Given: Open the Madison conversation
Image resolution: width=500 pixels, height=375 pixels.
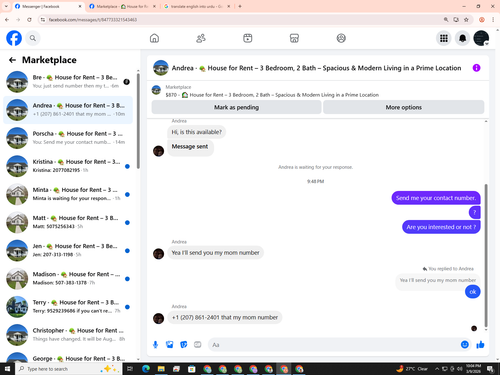Looking at the screenshot, I should (x=68, y=279).
